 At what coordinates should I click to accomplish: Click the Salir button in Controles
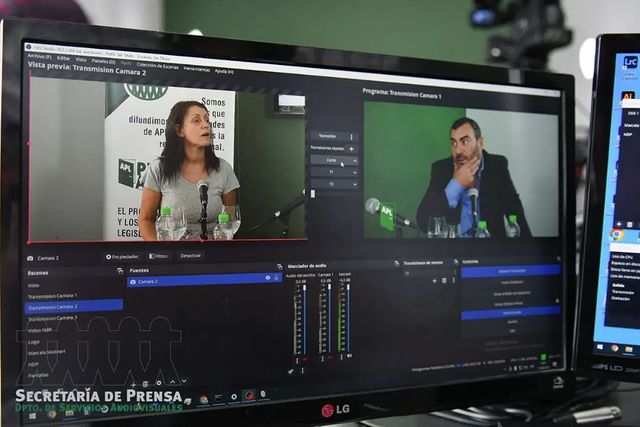(x=512, y=331)
